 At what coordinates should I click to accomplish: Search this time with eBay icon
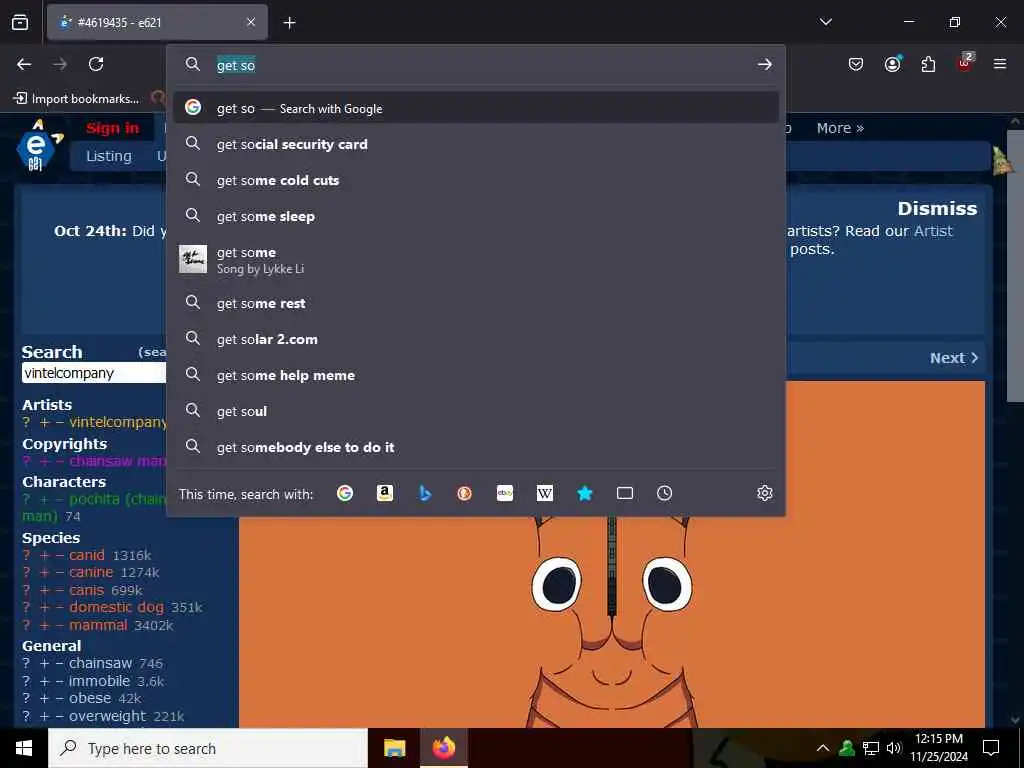point(505,493)
